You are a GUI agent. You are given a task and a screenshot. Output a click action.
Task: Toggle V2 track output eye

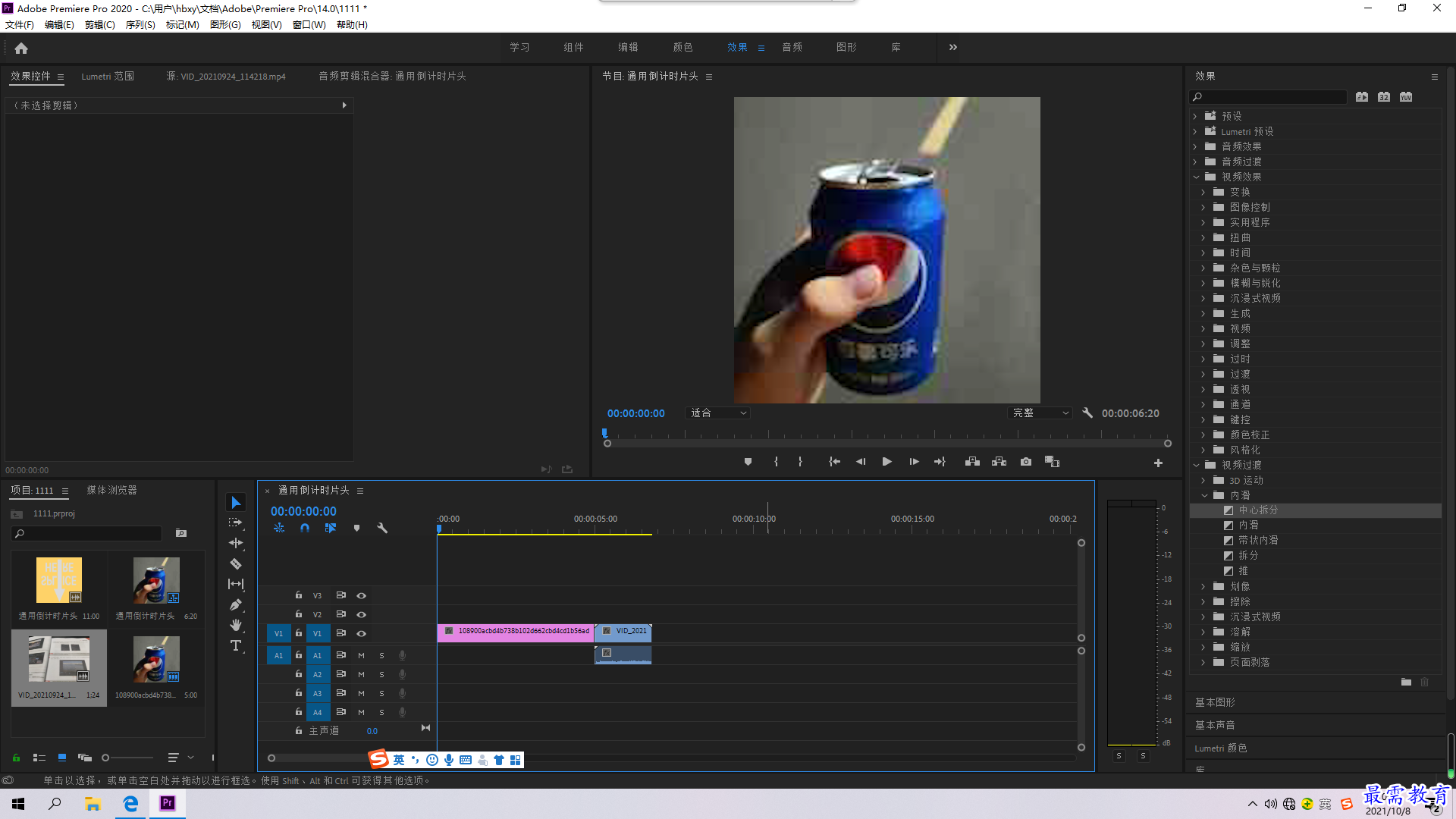click(361, 614)
